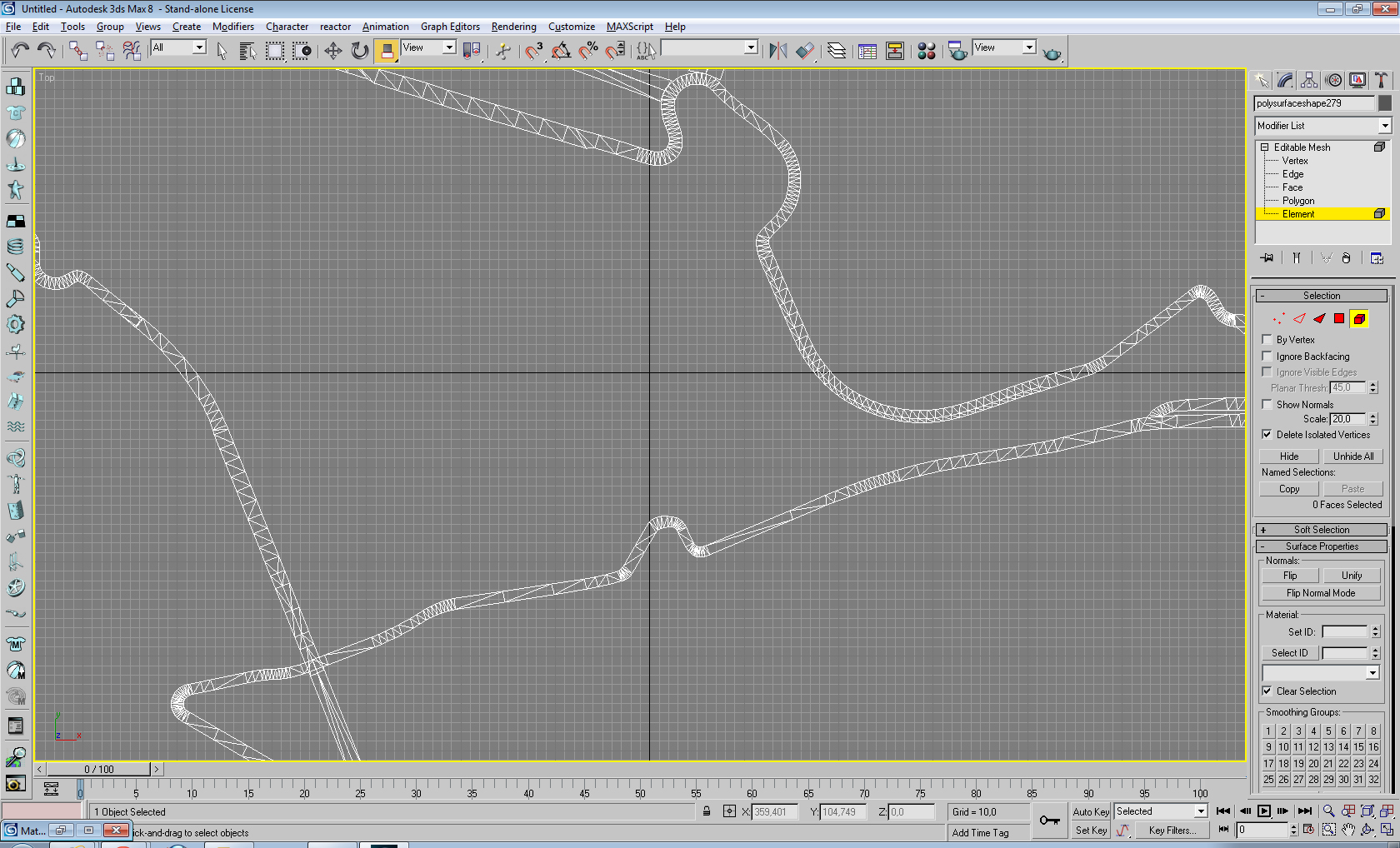Open the key filter Selected dropdown
The image size is (1400, 848).
[1161, 811]
